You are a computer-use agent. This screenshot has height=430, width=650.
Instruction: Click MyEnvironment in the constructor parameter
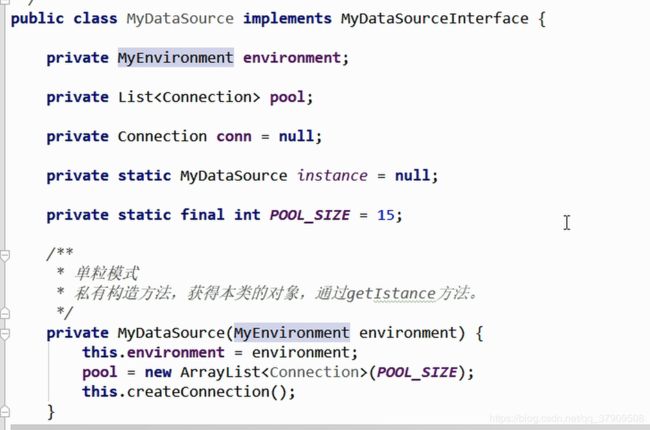292,333
